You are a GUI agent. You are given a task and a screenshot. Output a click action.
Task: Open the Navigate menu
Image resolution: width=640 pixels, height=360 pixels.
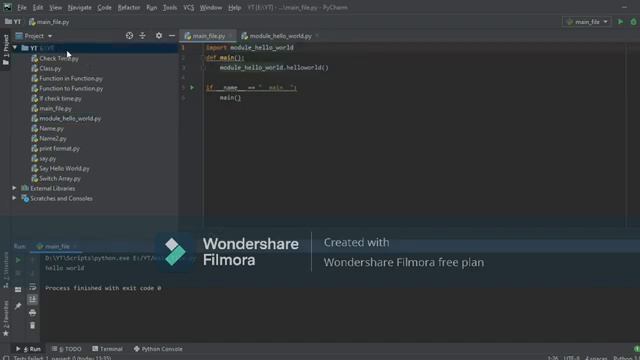(80, 7)
